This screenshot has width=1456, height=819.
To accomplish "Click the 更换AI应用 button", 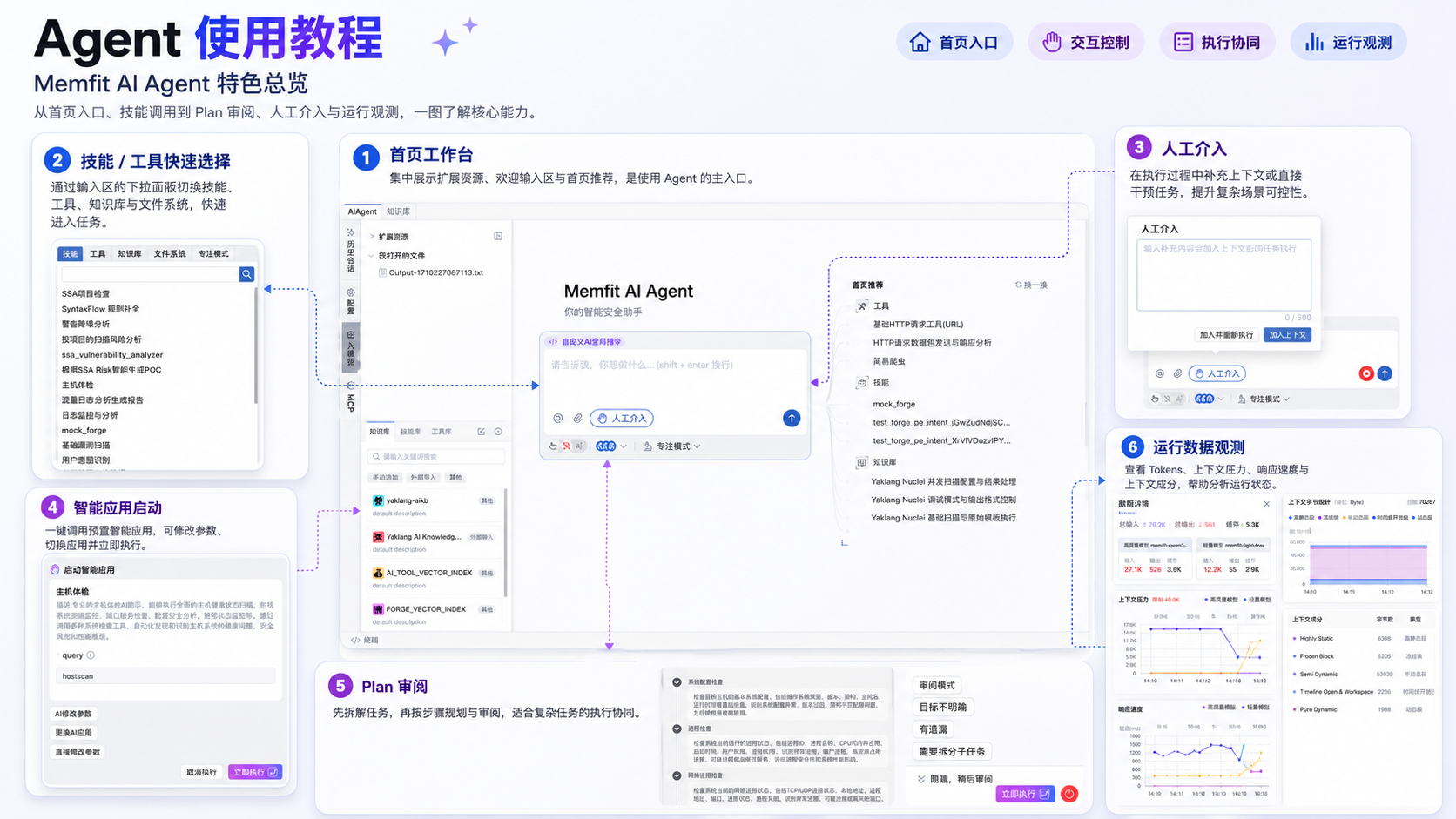I will [73, 733].
